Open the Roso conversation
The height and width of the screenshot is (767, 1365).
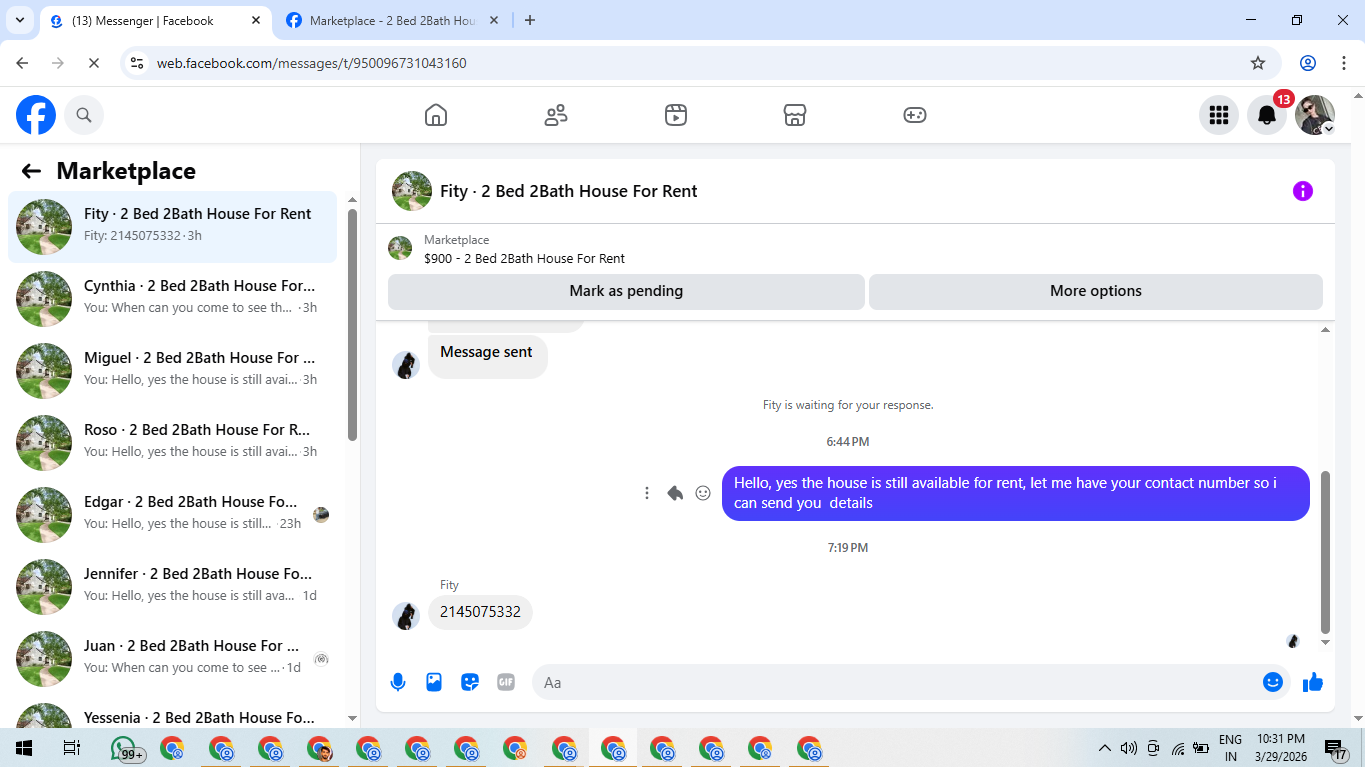[173, 443]
